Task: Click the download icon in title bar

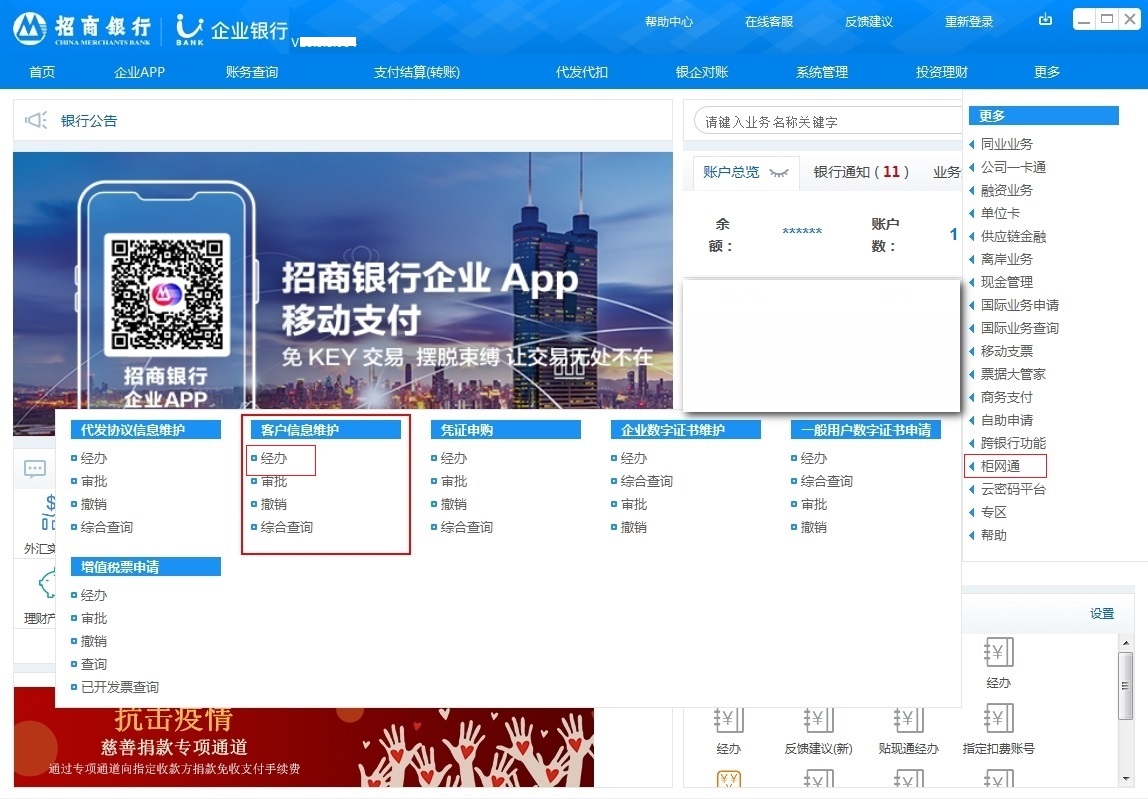Action: click(x=1046, y=20)
